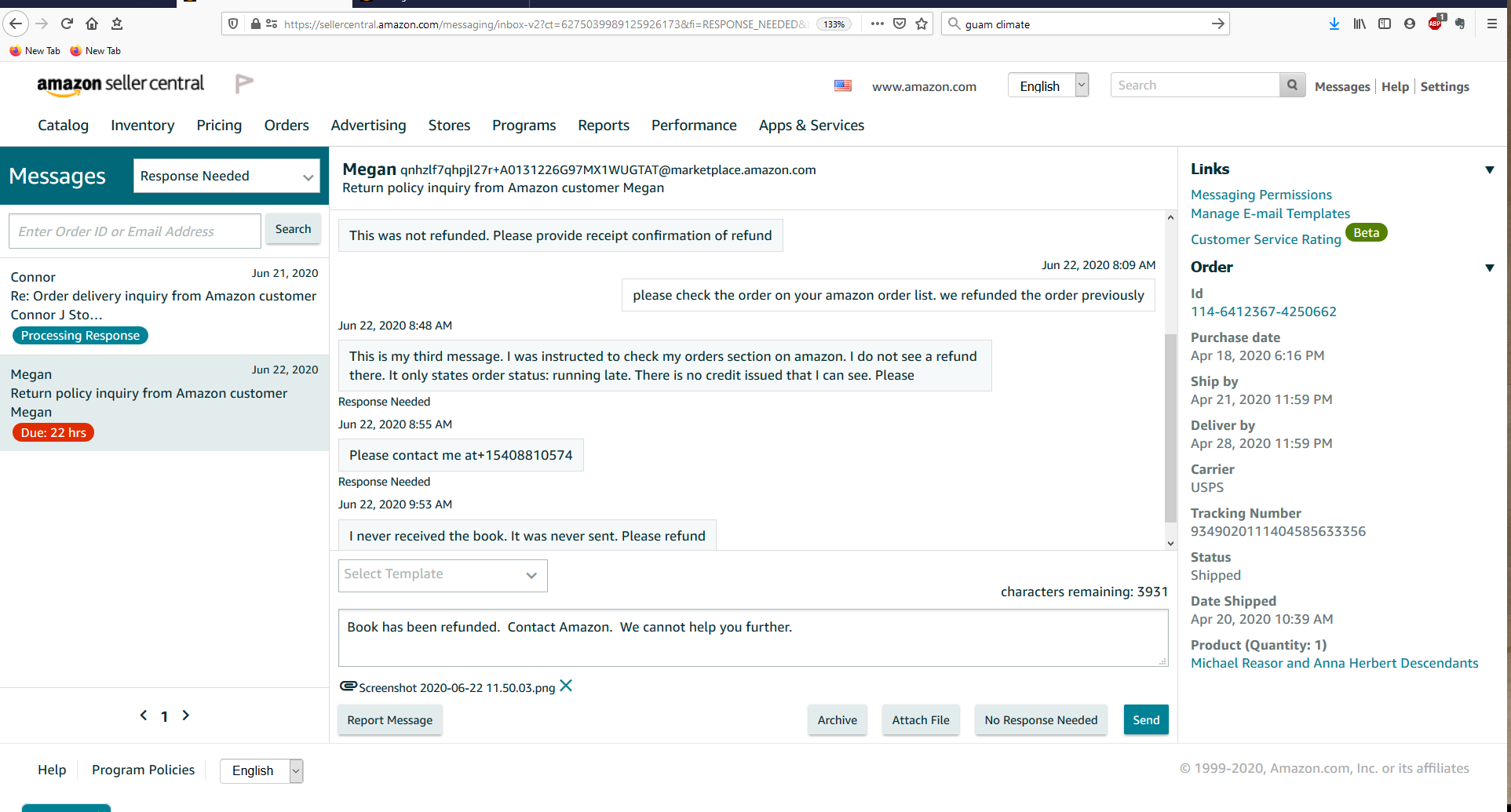This screenshot has width=1511, height=812.
Task: Click the Amazon Seller Central logo
Action: click(120, 84)
